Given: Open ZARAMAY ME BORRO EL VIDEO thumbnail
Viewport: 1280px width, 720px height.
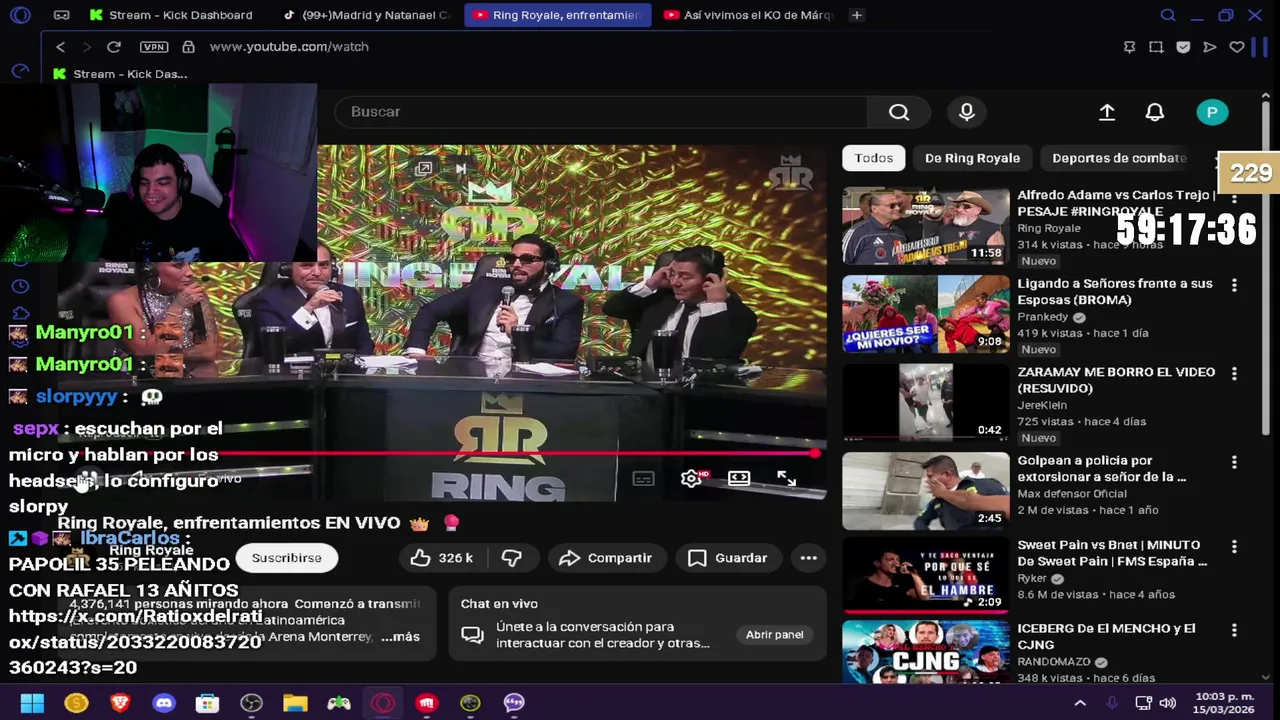Looking at the screenshot, I should pos(926,402).
